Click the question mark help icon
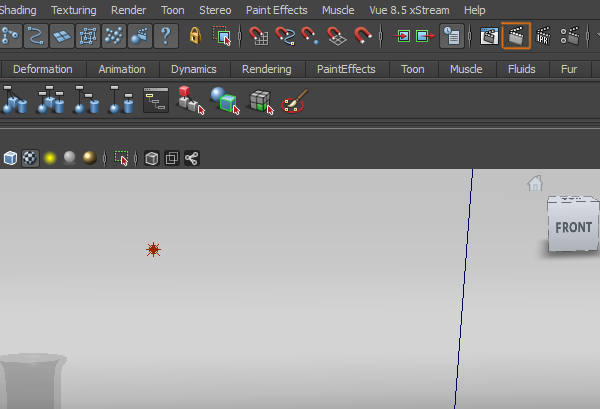Viewport: 600px width, 409px height. point(165,37)
